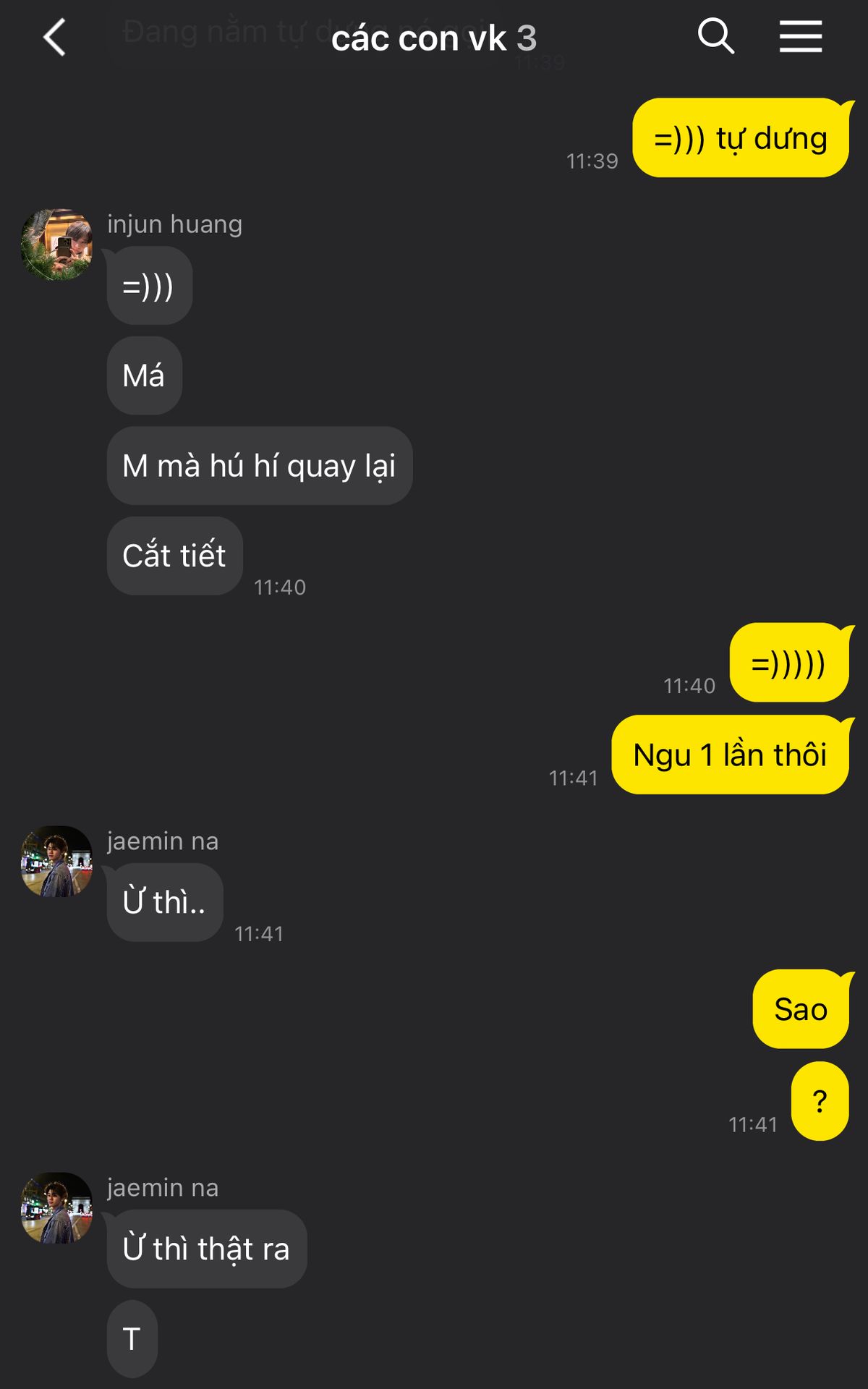The height and width of the screenshot is (1389, 868).
Task: Select the 'Cắt tiết' message bubble
Action: pos(174,556)
